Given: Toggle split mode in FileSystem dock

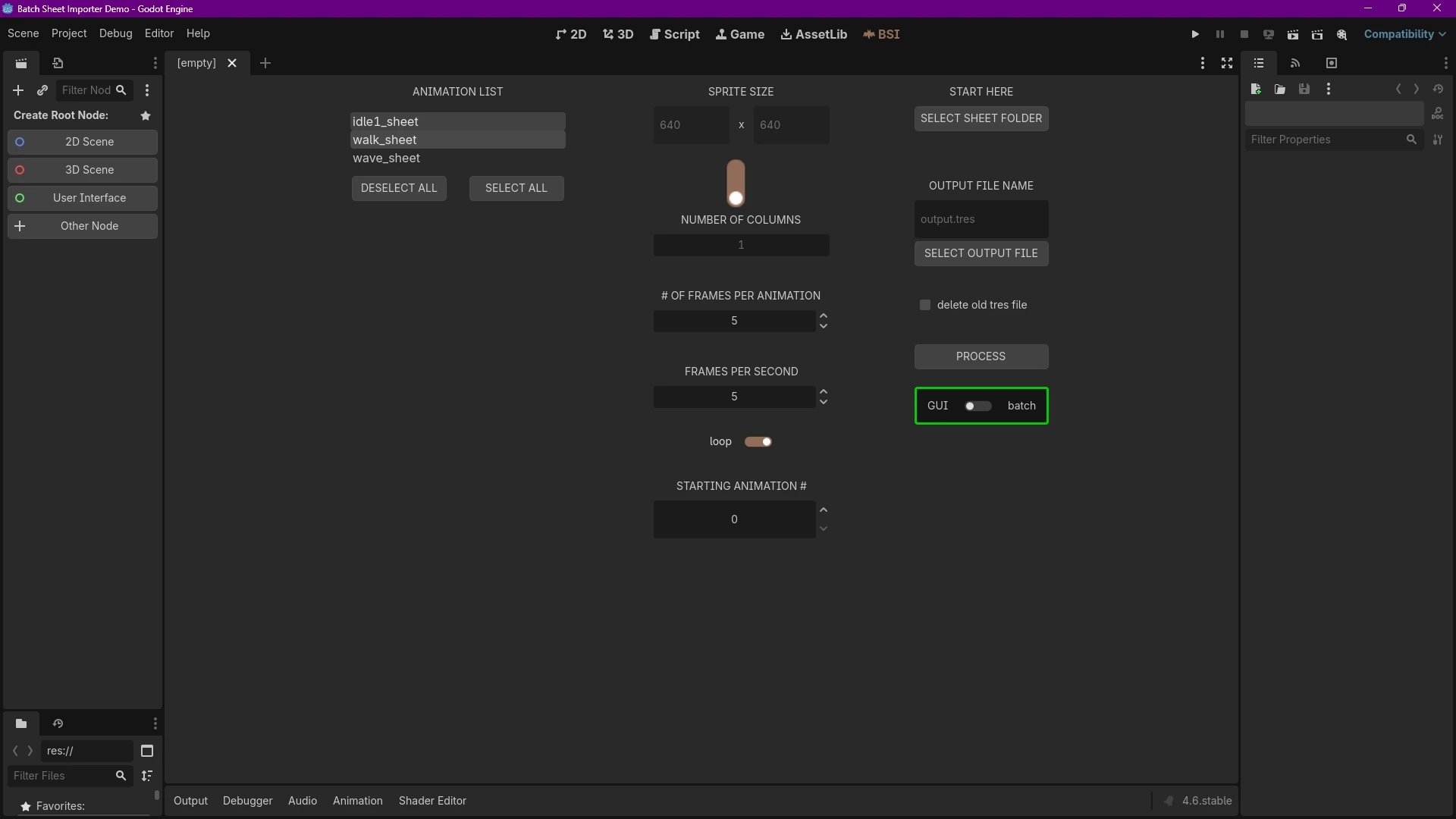Looking at the screenshot, I should (x=147, y=751).
